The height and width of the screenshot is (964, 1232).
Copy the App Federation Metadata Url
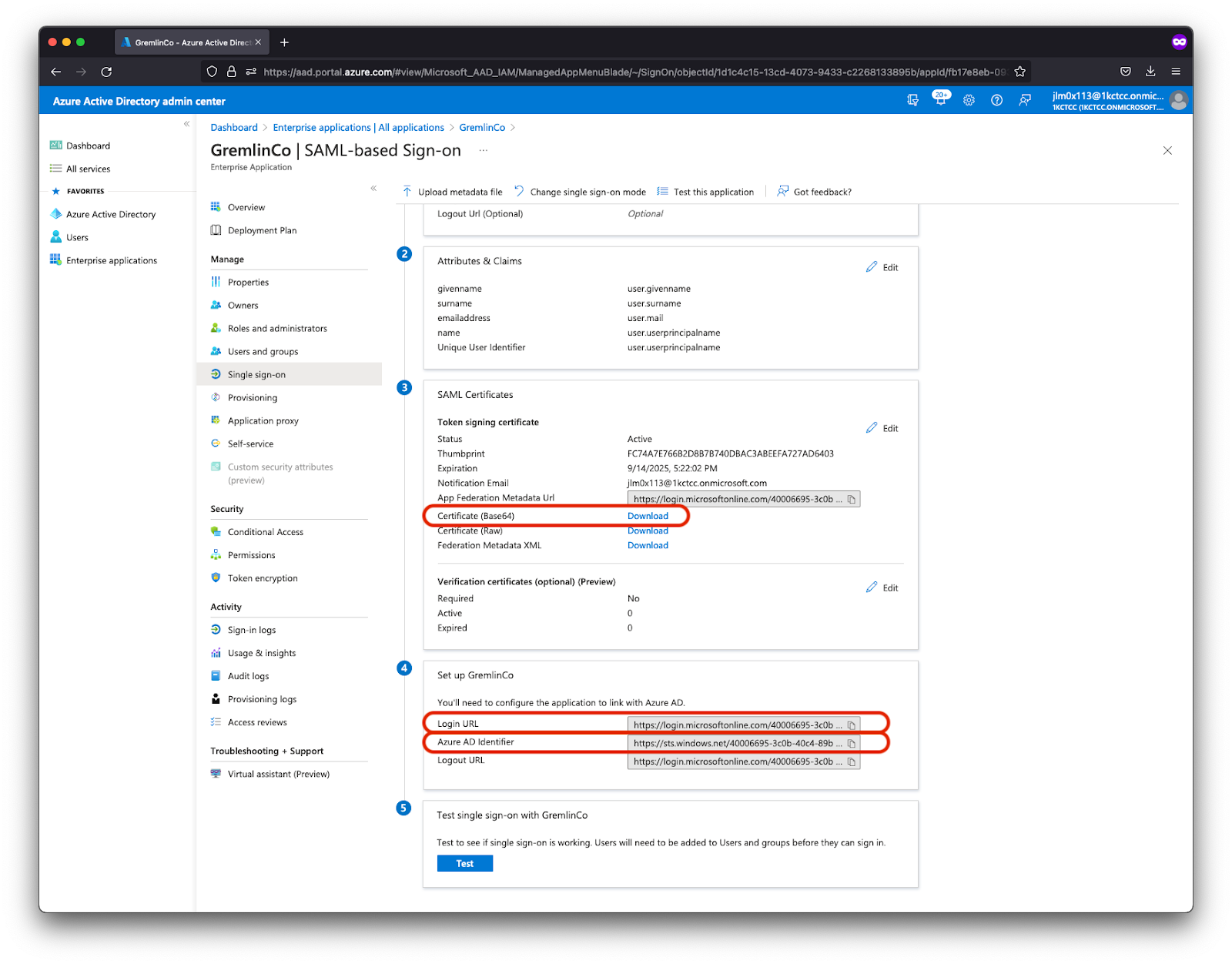click(x=851, y=499)
